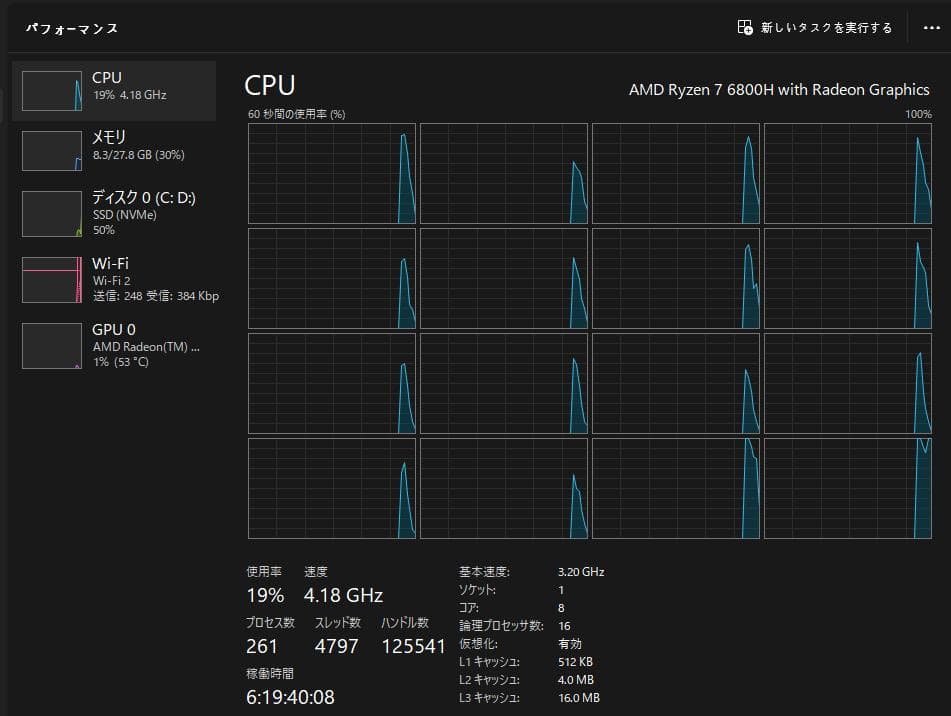This screenshot has width=951, height=716.
Task: Click the パフォーマンス header label
Action: pos(68,28)
